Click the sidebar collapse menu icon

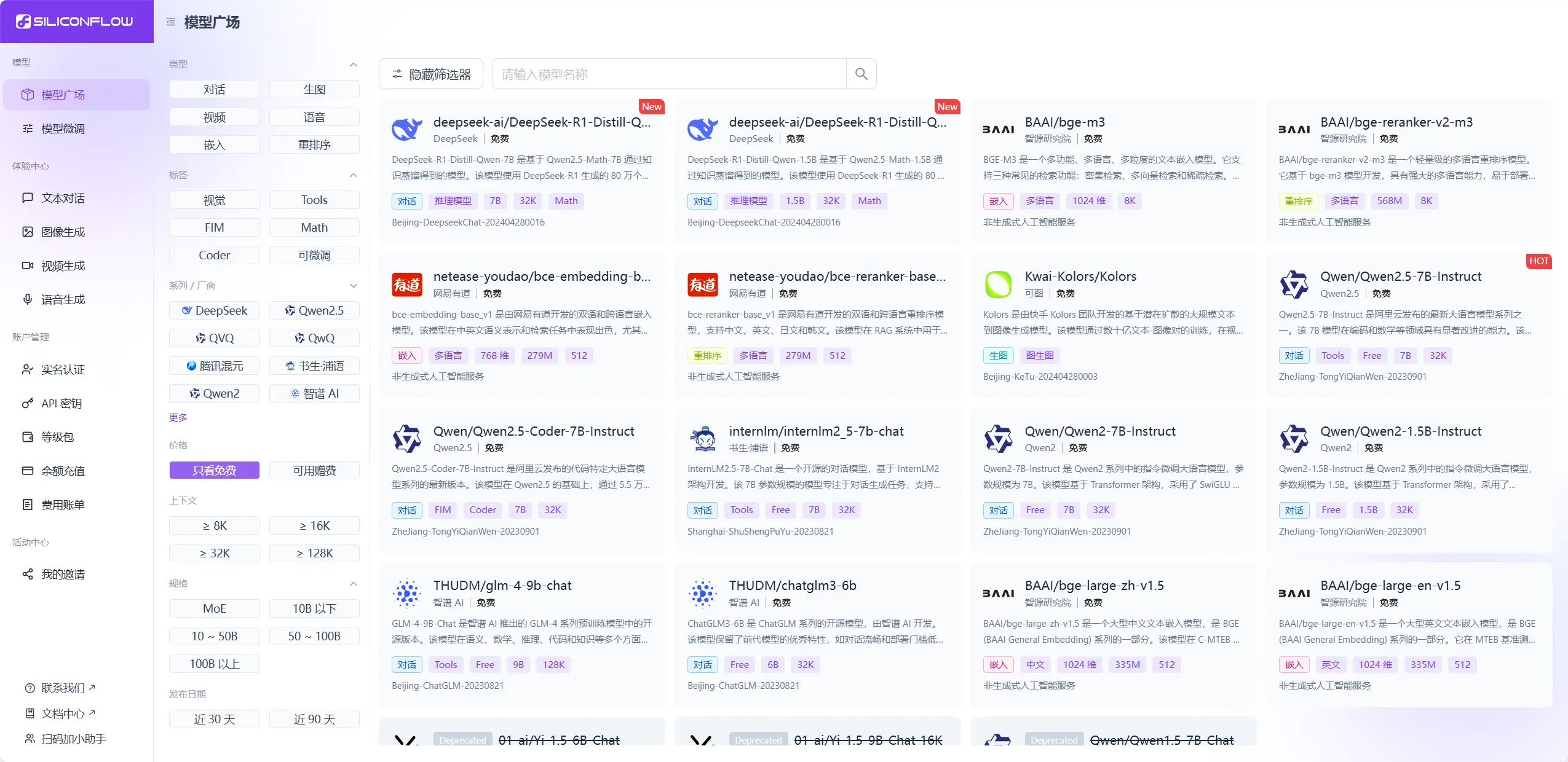pos(170,22)
